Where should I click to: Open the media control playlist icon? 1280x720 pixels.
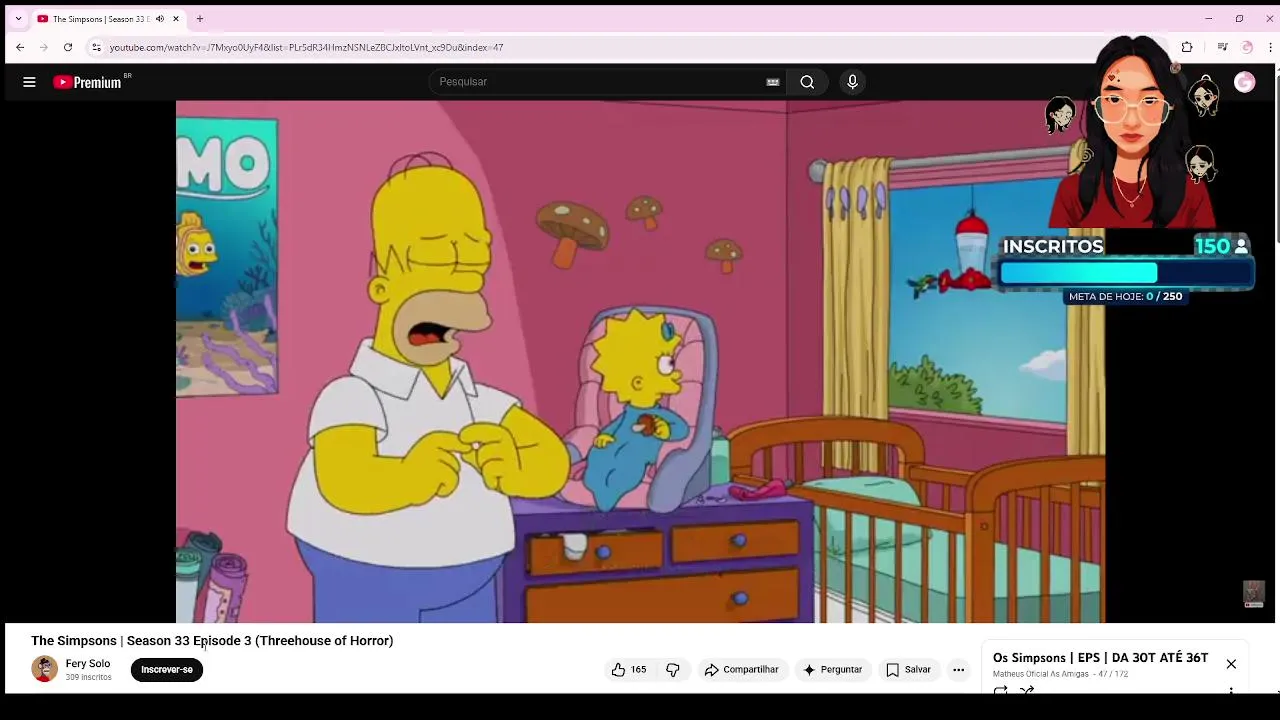[1222, 47]
